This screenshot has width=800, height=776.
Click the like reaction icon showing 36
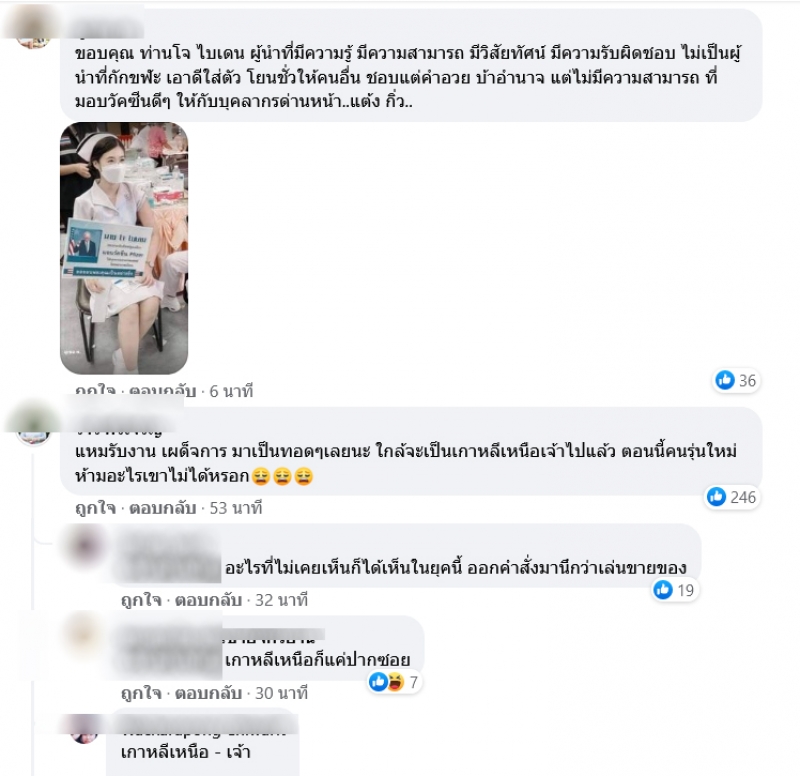724,380
